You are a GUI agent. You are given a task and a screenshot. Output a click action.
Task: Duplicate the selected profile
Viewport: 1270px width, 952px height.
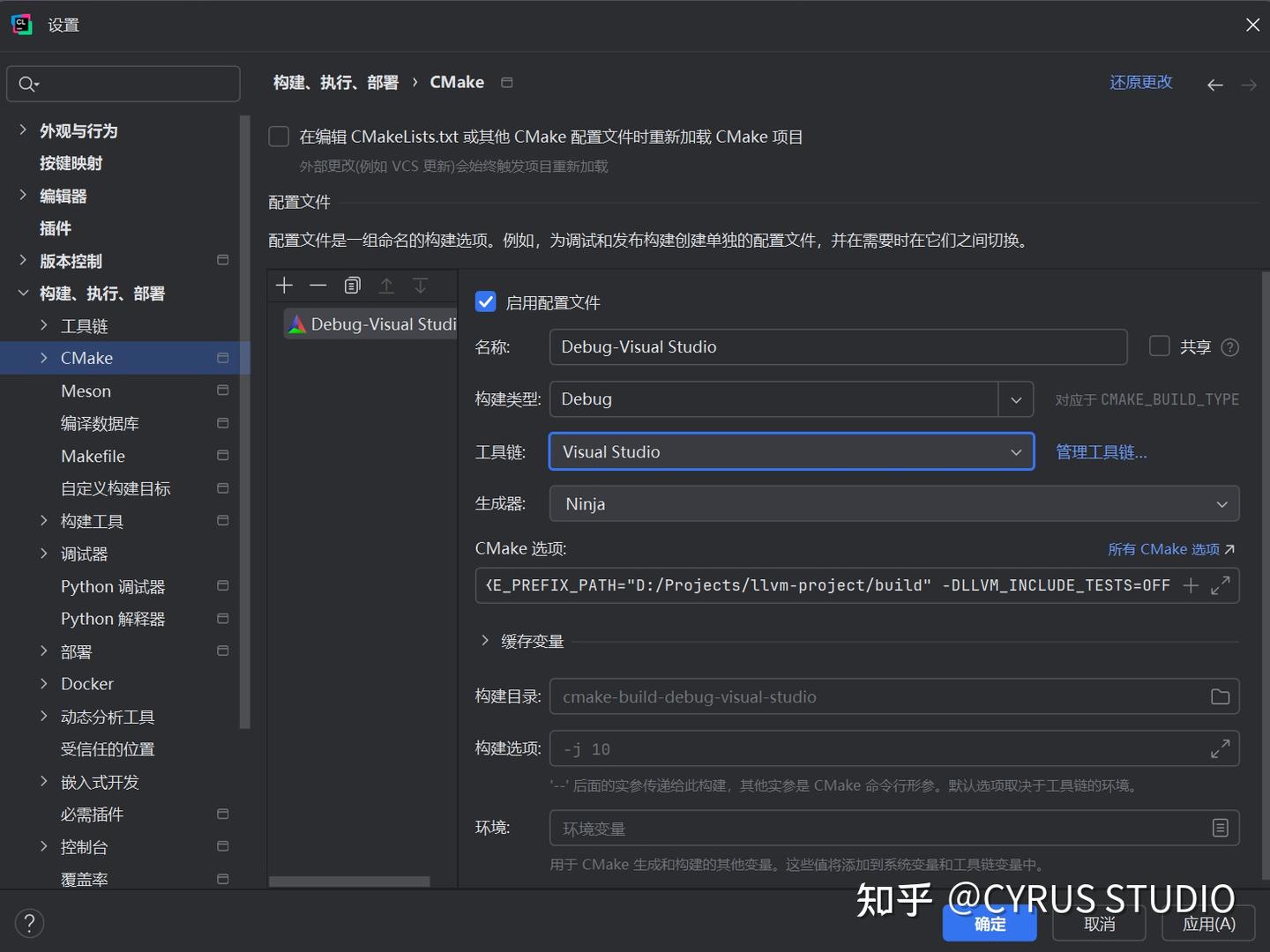point(352,286)
